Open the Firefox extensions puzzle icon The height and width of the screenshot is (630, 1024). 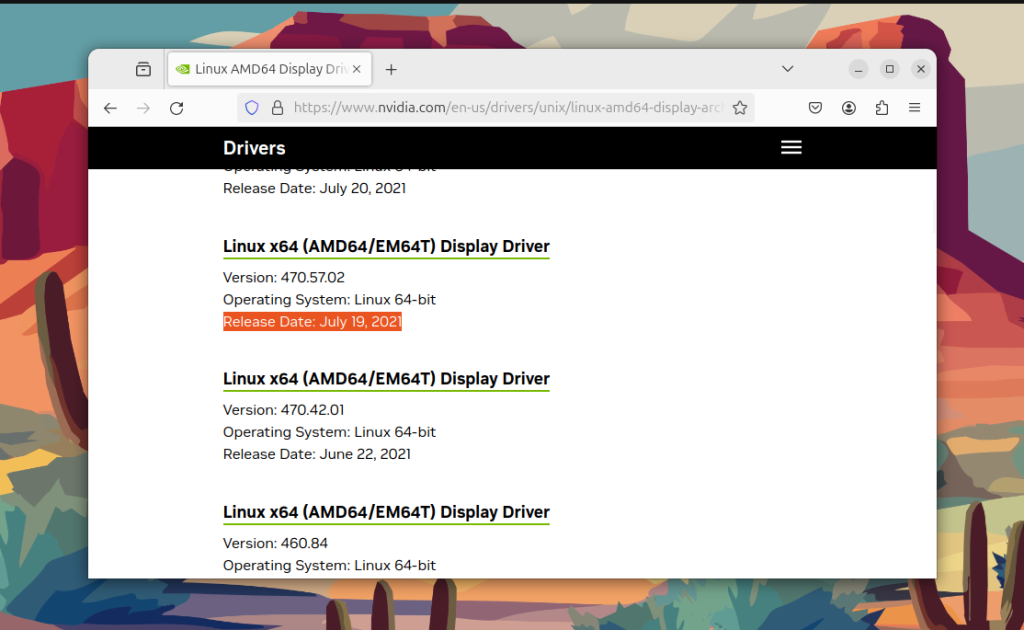882,108
